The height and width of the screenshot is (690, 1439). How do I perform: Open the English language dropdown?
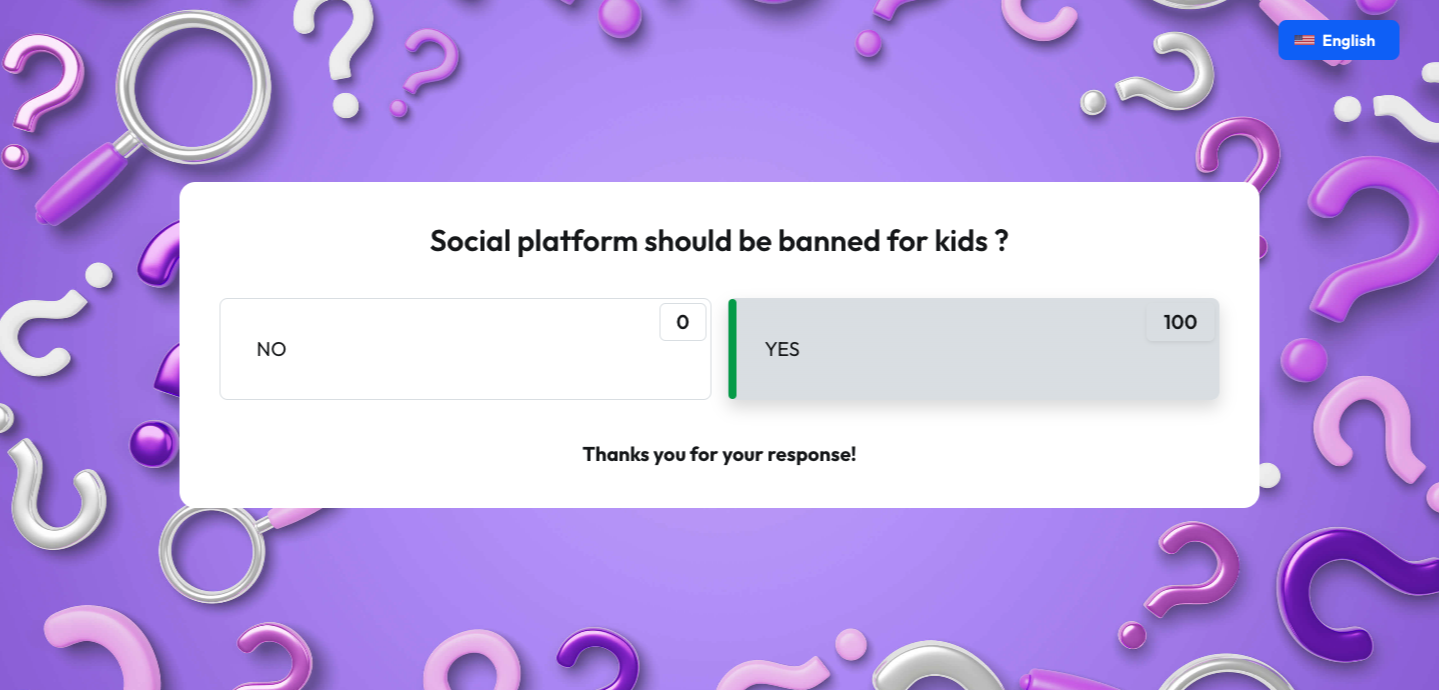click(x=1338, y=40)
